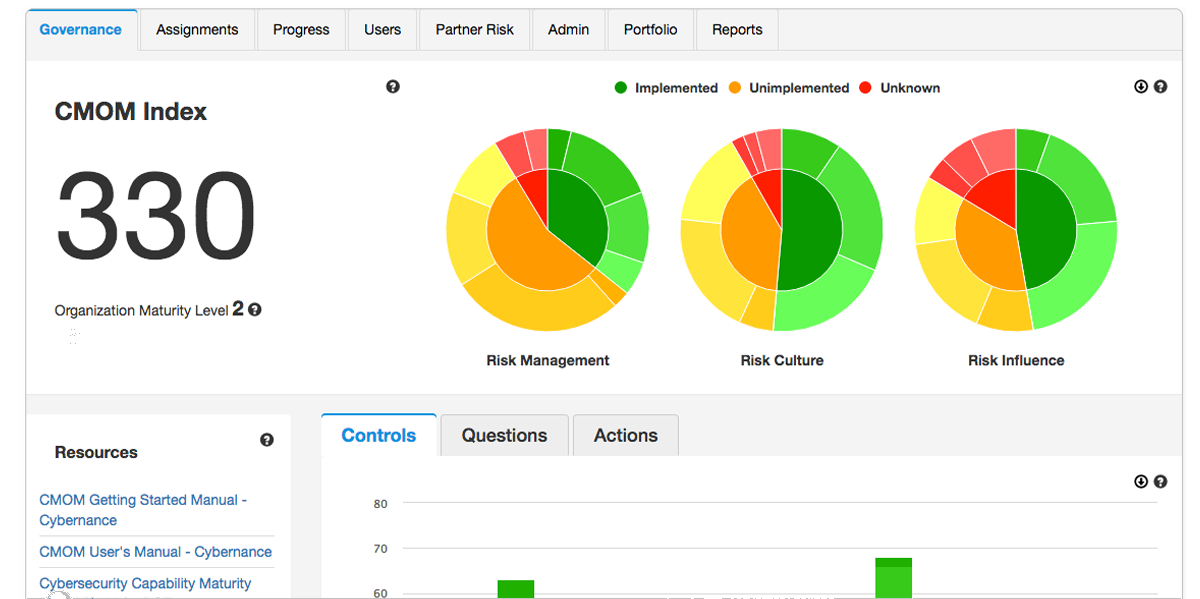
Task: Open help icon in Resources panel
Action: click(267, 440)
